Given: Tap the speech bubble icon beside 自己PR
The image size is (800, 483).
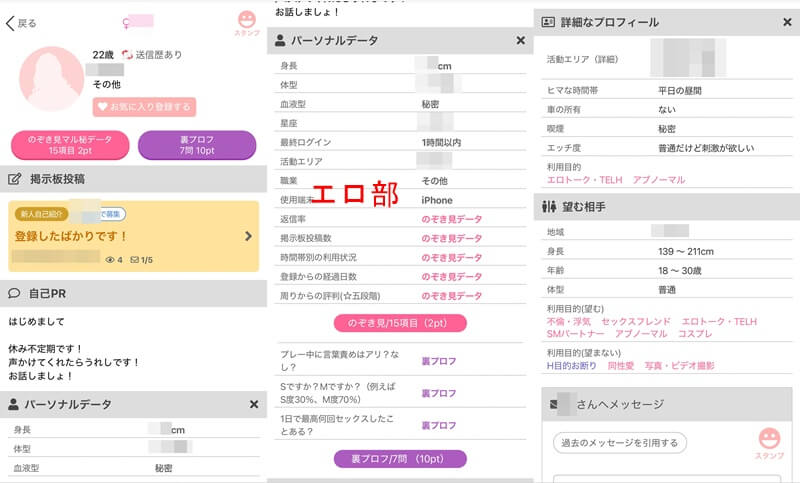Looking at the screenshot, I should click(x=14, y=293).
